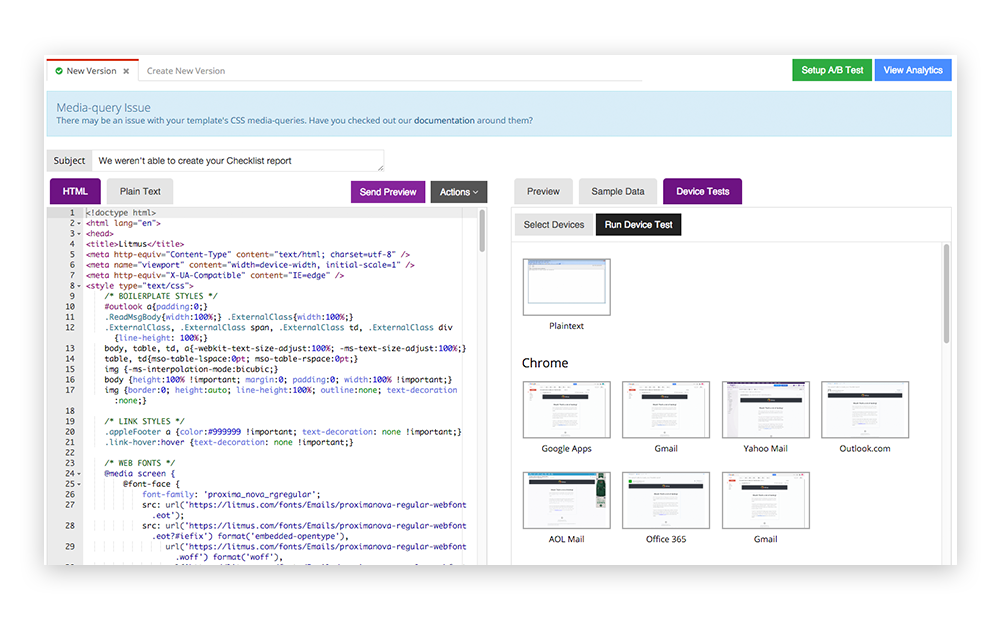Image resolution: width=1000 pixels, height=619 pixels.
Task: Click the '#outlook a{padding:0;}' code line
Action: click(156, 307)
